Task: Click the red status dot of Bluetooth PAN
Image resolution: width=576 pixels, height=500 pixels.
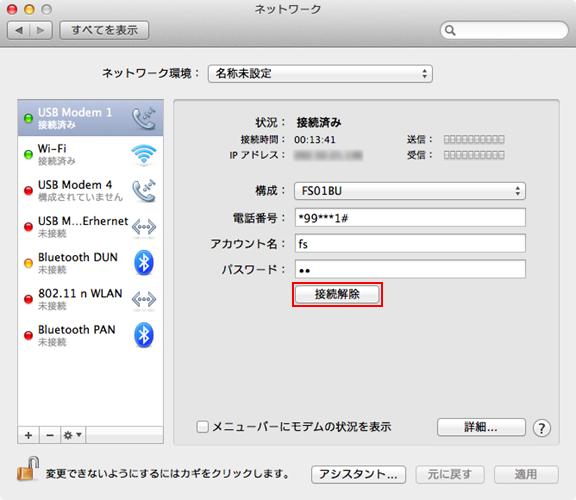Action: 28,335
